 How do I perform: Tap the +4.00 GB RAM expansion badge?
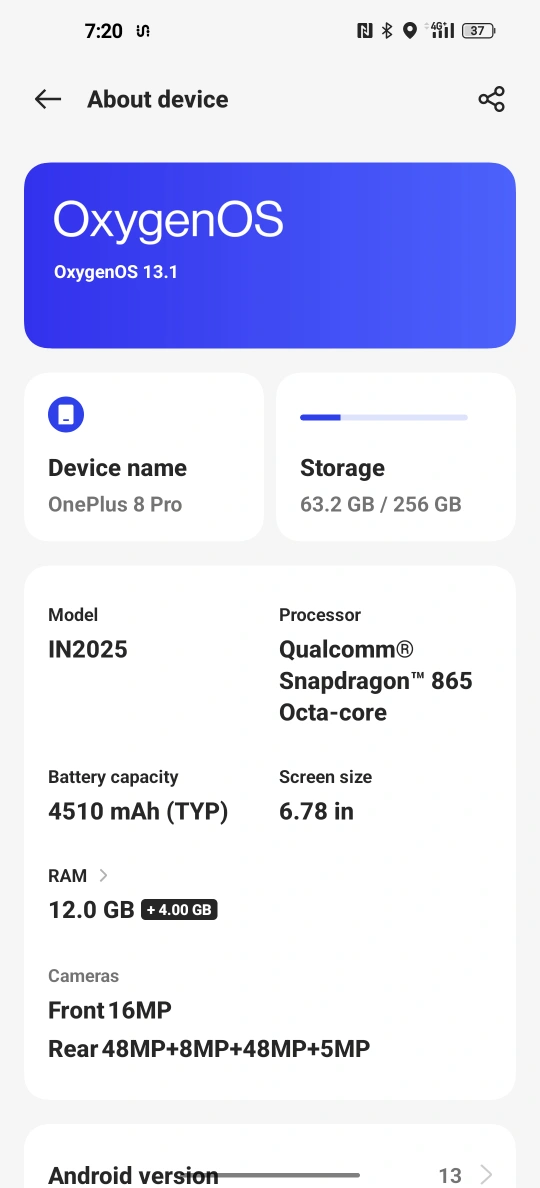coord(179,910)
